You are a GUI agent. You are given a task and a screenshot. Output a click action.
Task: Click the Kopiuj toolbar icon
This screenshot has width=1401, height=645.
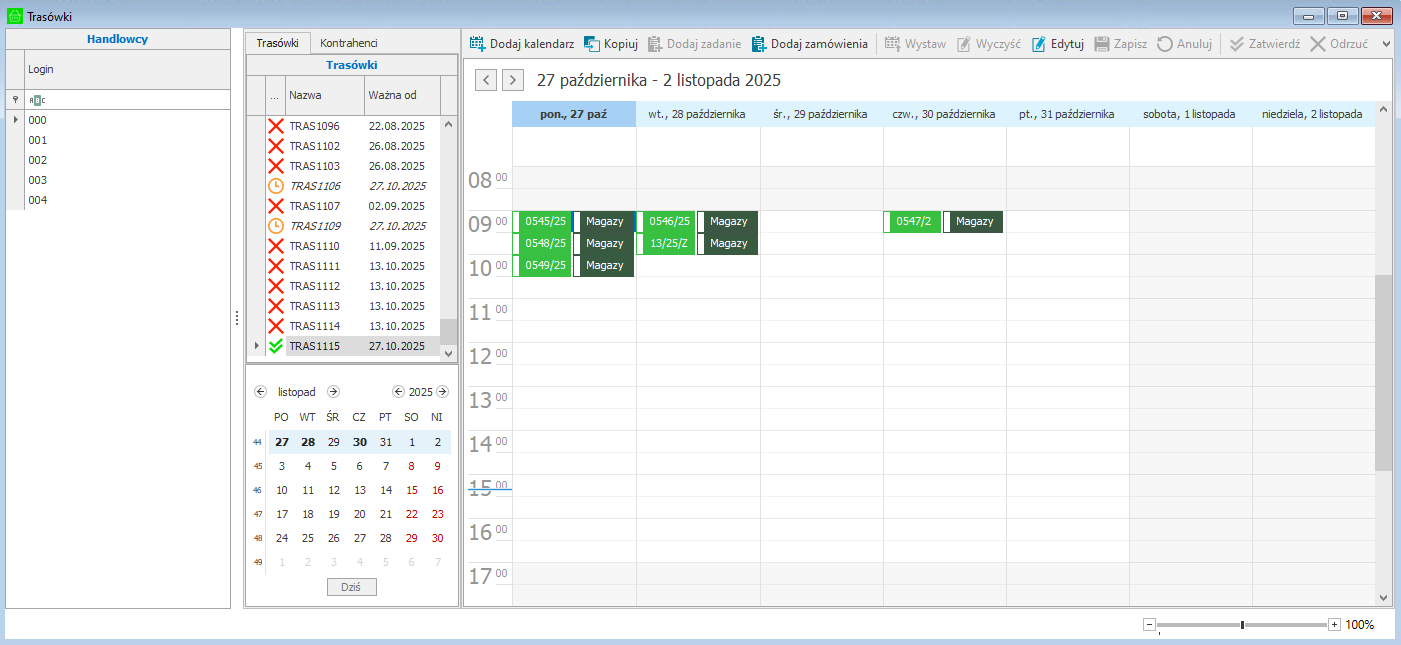click(592, 44)
